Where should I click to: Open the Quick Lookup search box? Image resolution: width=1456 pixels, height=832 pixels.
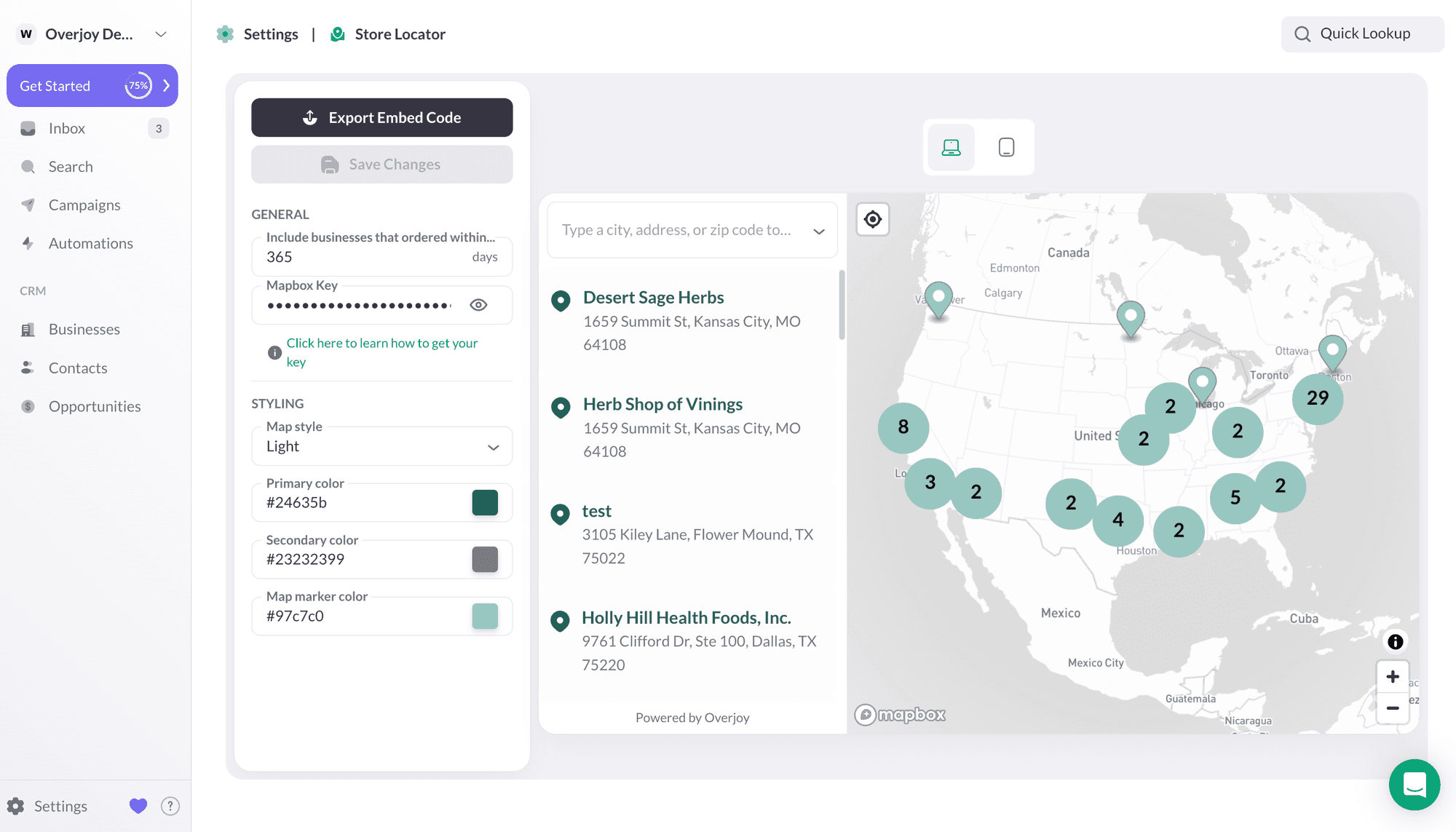[x=1362, y=33]
